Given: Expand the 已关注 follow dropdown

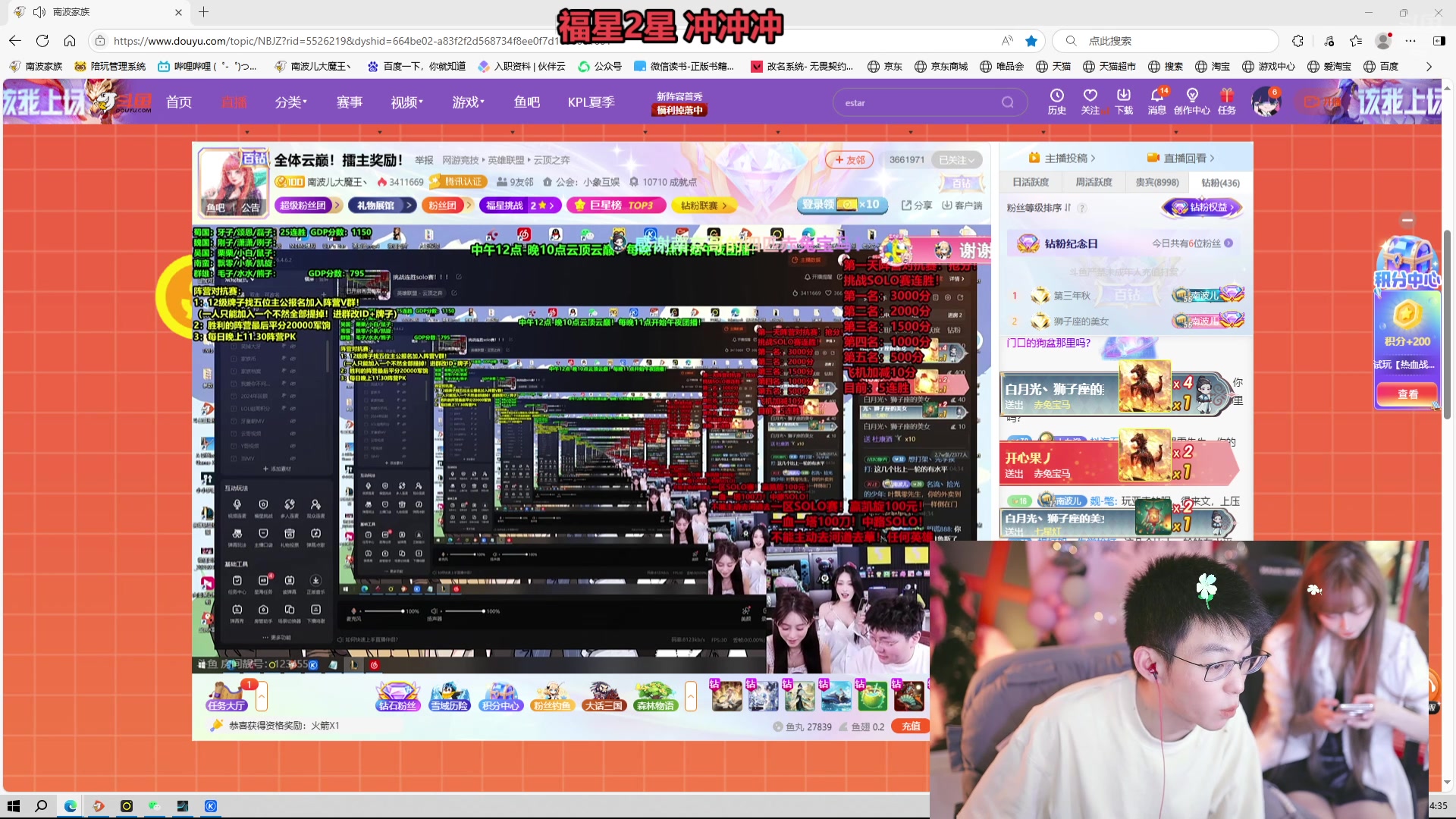Looking at the screenshot, I should [957, 160].
